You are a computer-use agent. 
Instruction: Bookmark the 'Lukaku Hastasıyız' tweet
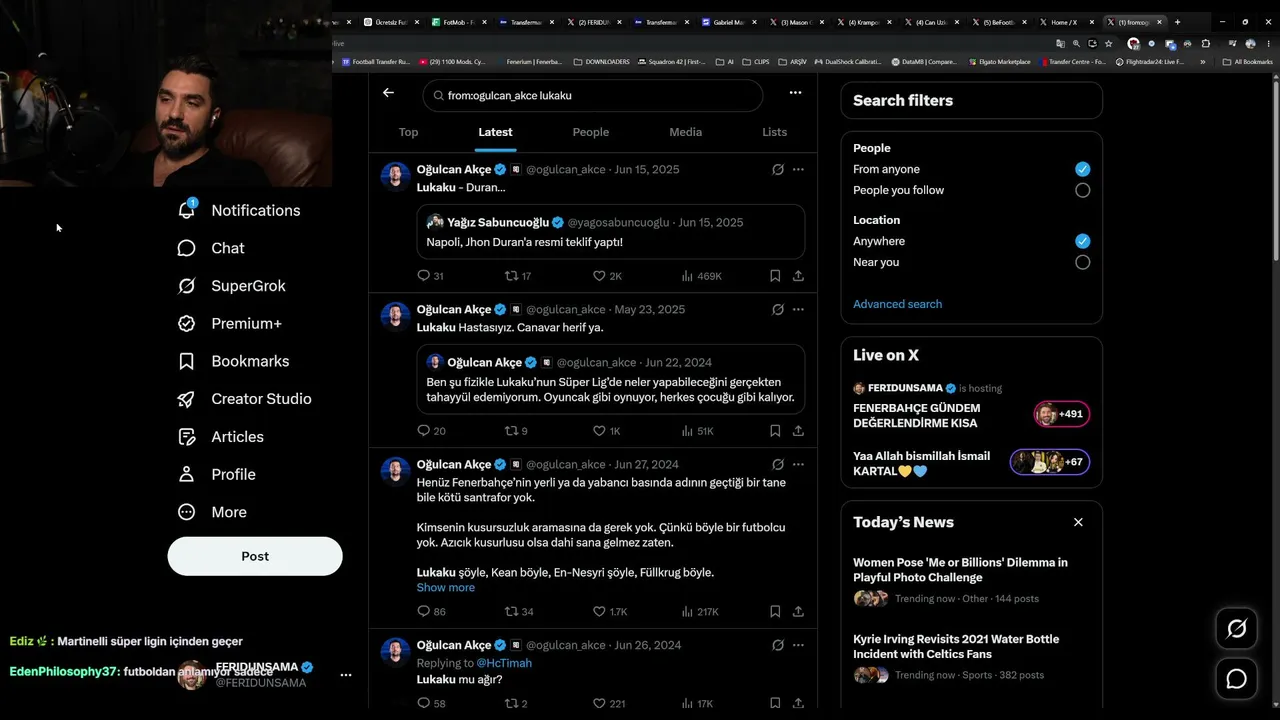tap(775, 431)
